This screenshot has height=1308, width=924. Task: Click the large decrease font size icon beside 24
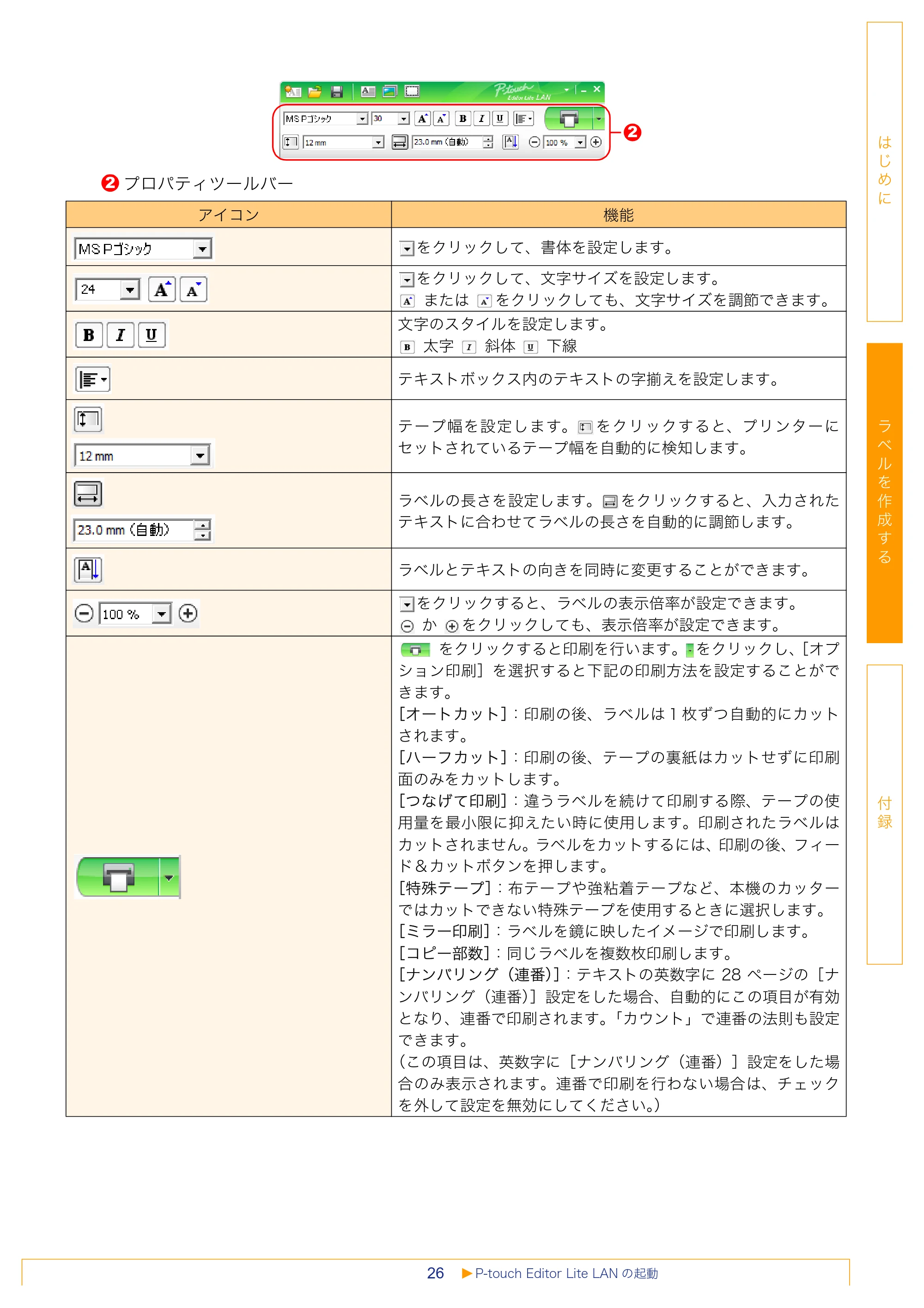pyautogui.click(x=193, y=289)
